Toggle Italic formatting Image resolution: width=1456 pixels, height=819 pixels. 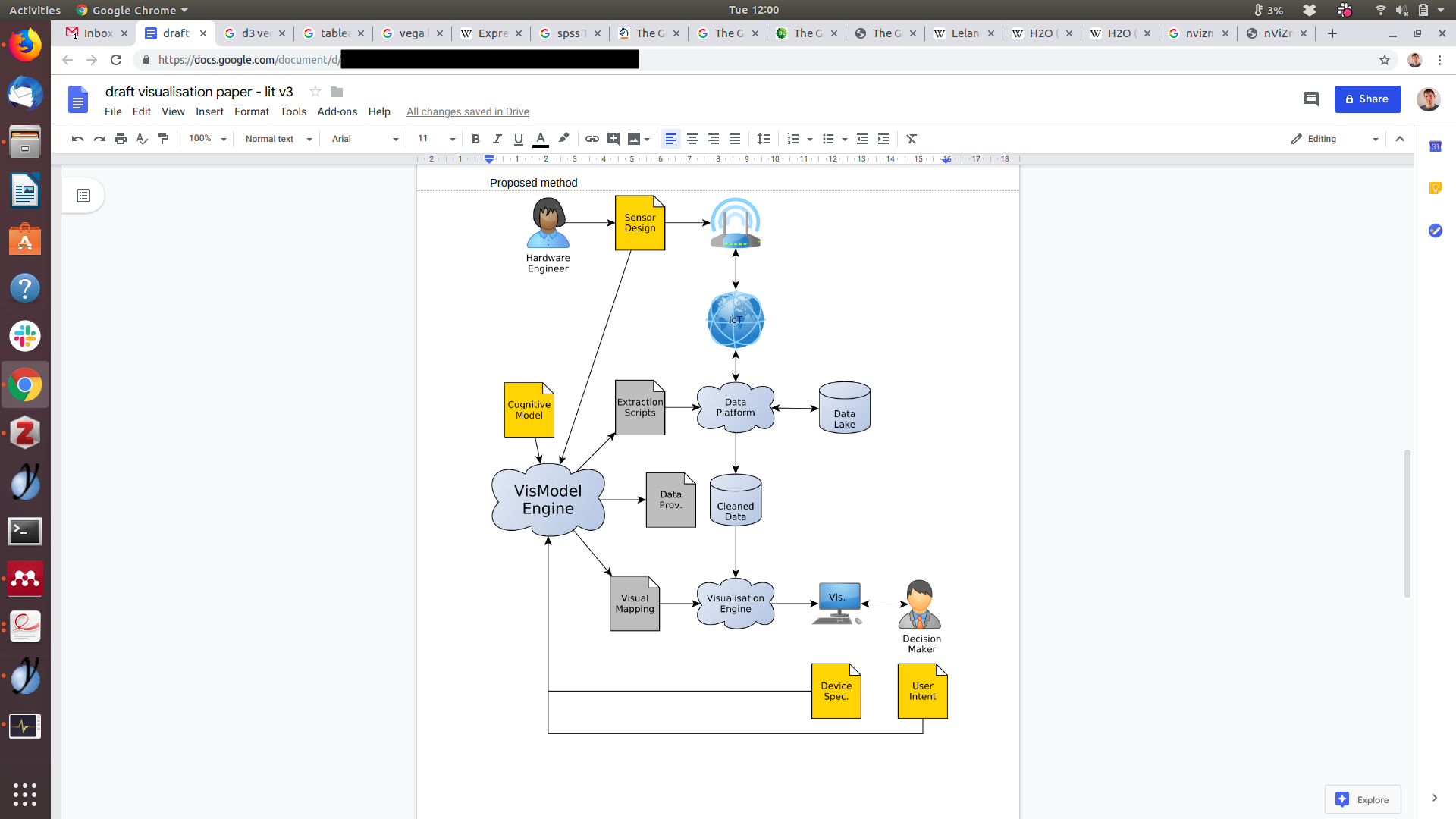click(x=497, y=139)
